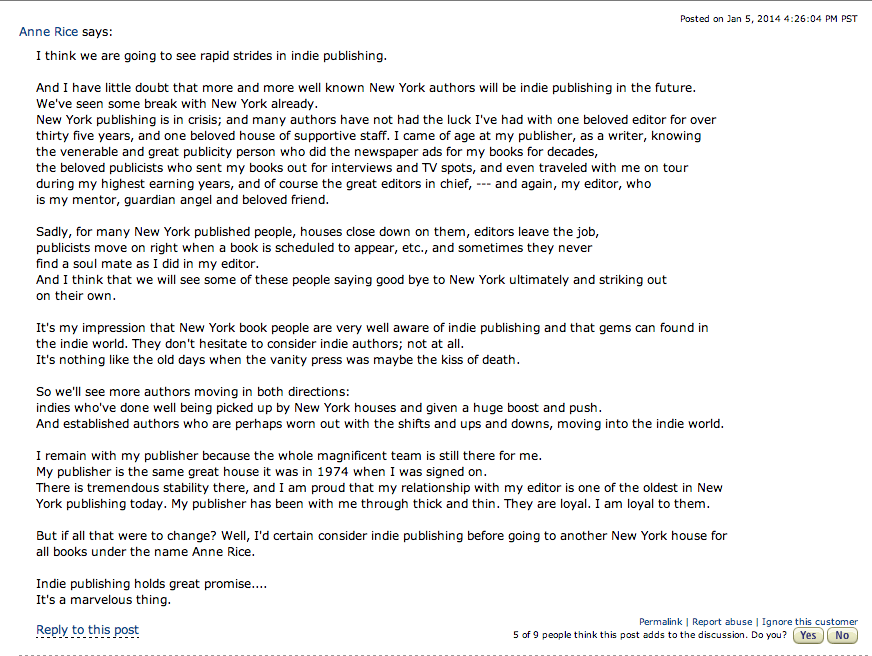
Task: Select the Ignore this customer link
Action: coord(809,622)
